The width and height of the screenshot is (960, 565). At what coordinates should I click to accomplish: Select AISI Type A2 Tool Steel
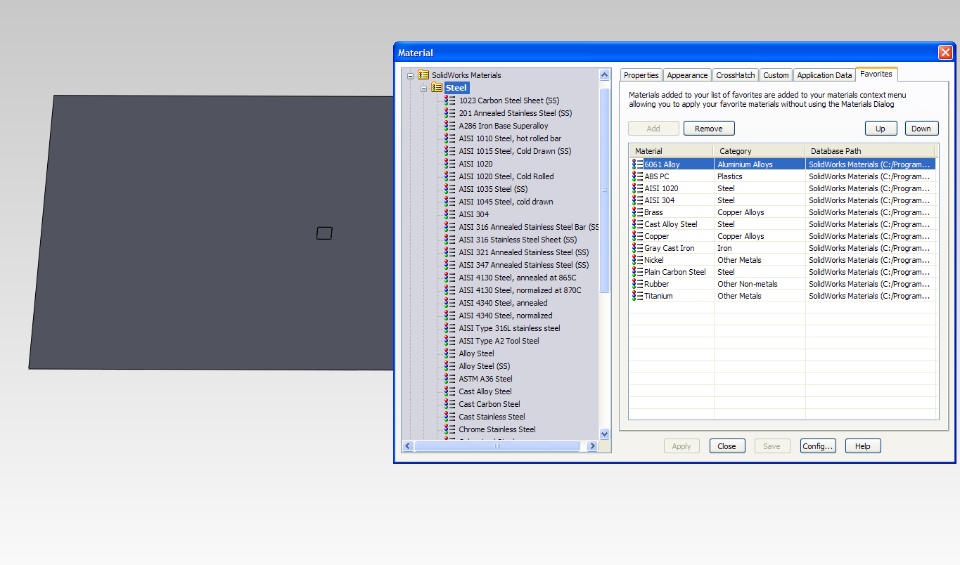[x=499, y=341]
